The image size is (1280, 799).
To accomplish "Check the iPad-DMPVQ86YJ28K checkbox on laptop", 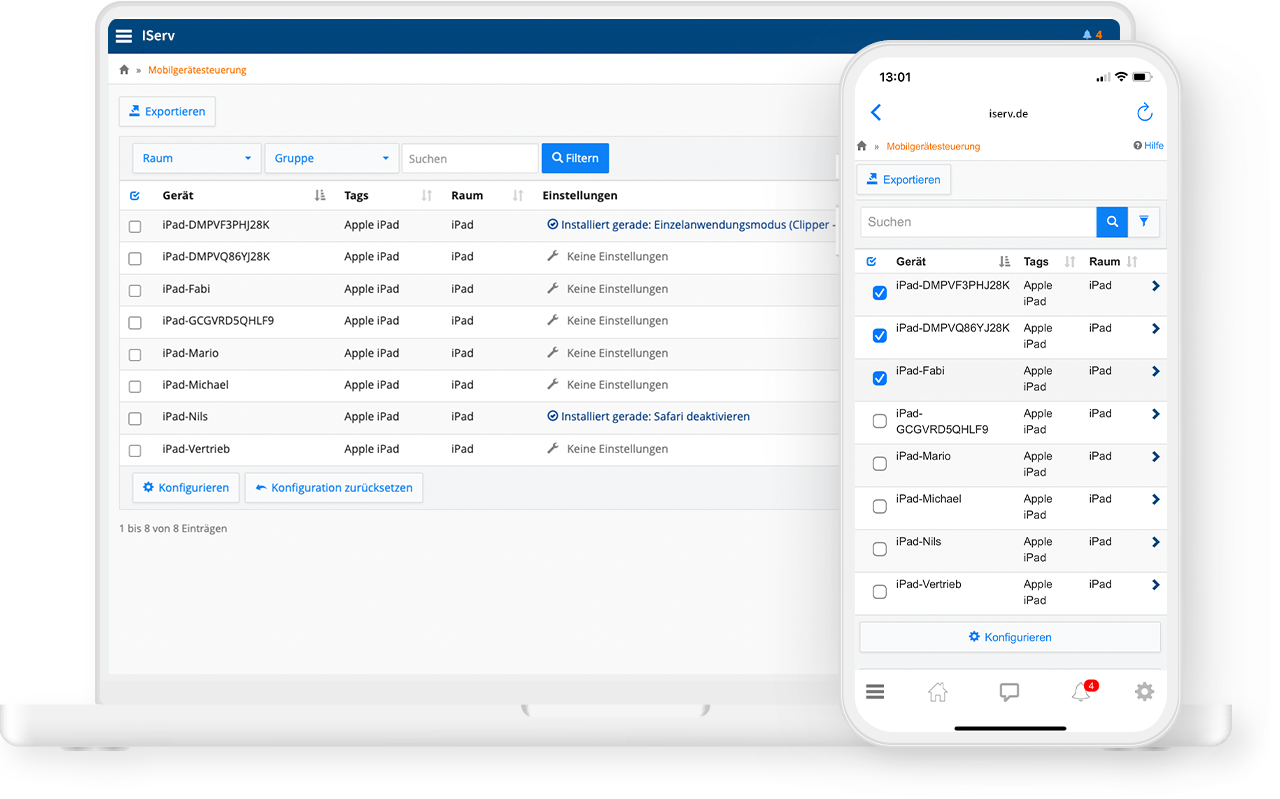I will (135, 259).
